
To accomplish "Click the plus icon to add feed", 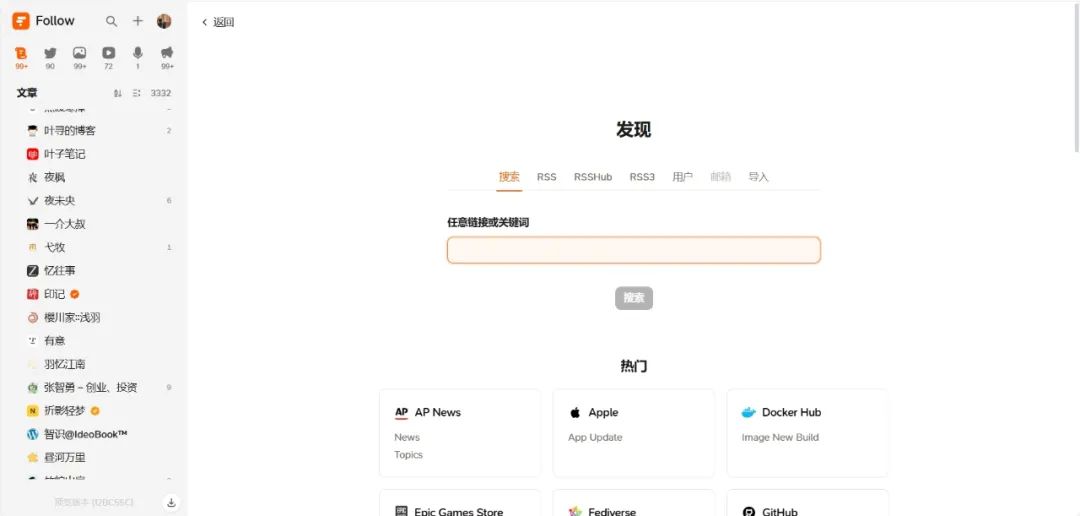I will [x=138, y=21].
